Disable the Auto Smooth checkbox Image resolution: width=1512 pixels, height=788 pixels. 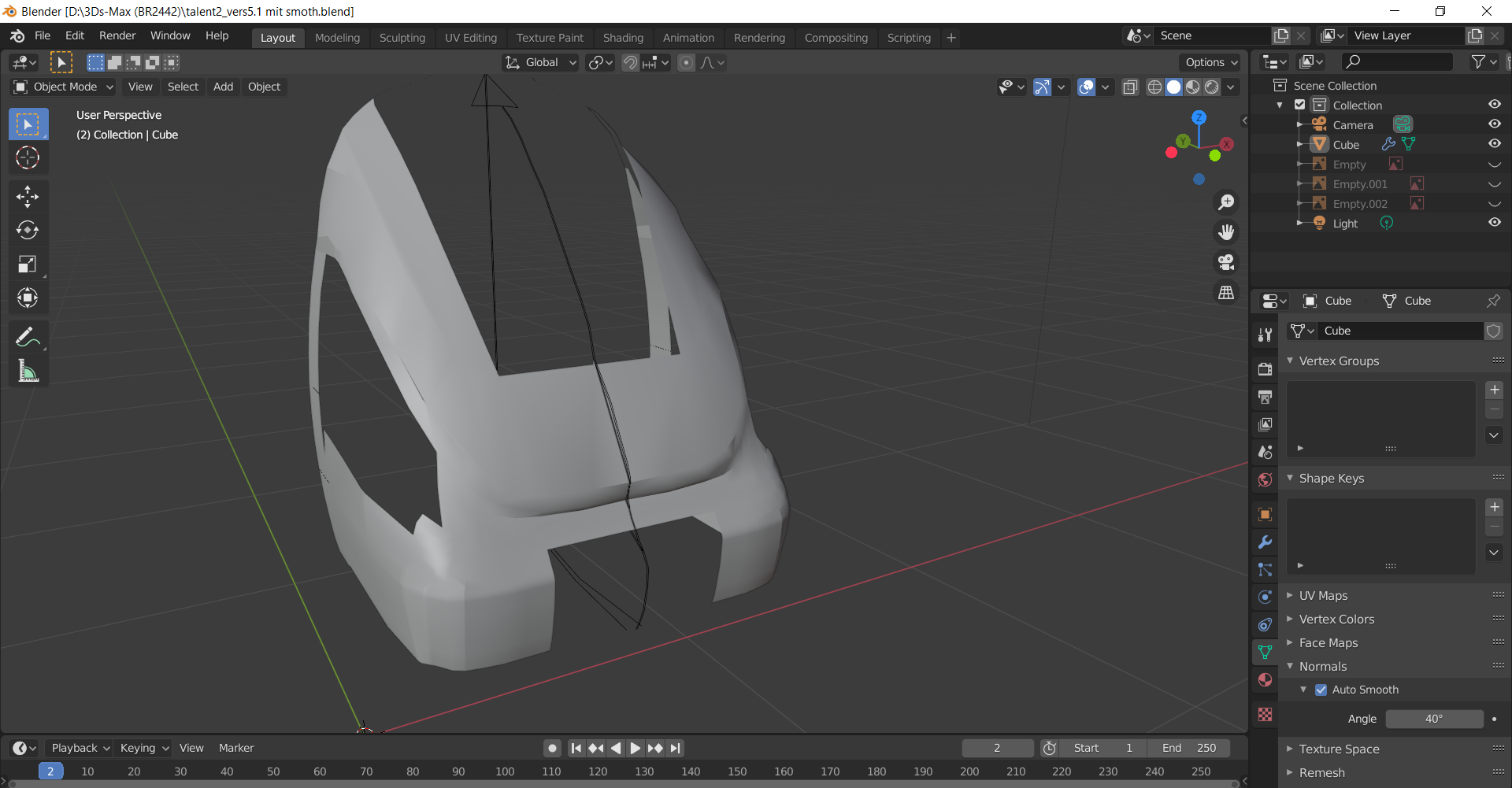(1321, 690)
